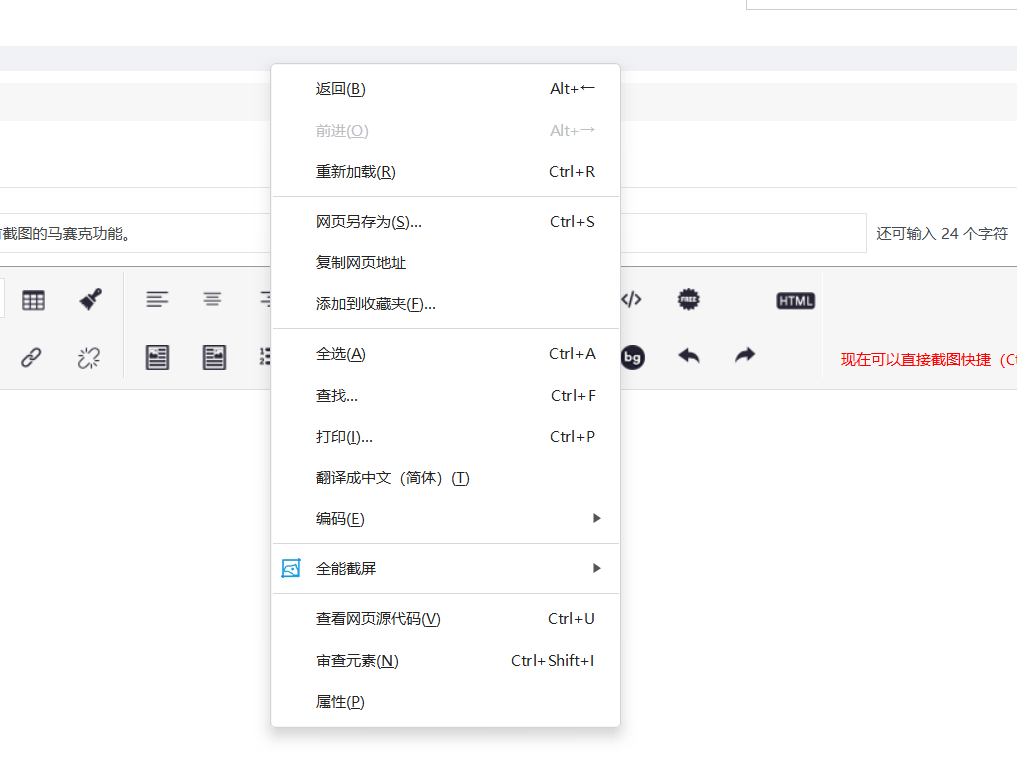Click the remove link broken-chain icon

(x=89, y=357)
